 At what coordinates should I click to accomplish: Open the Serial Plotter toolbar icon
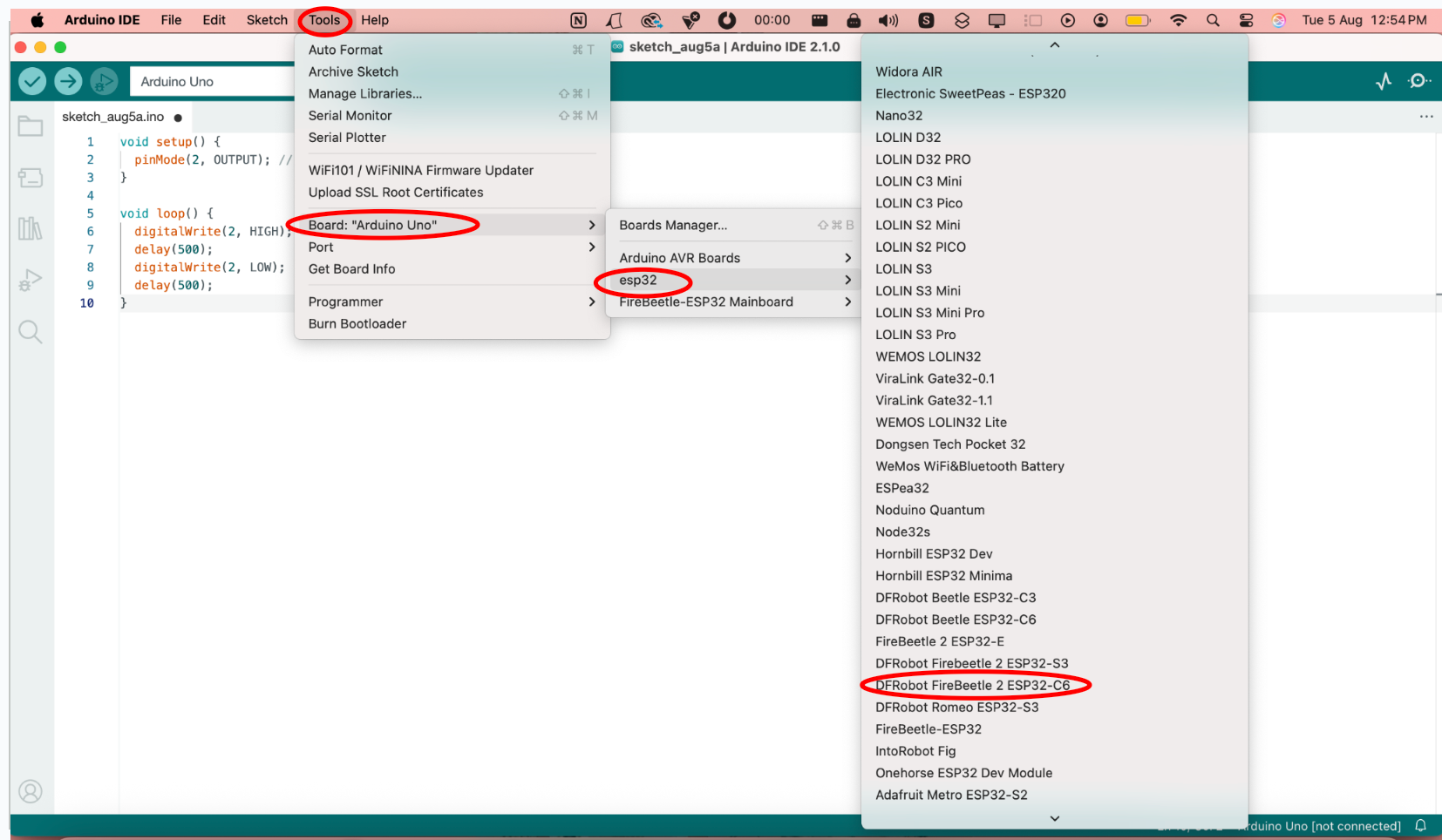click(x=1384, y=81)
